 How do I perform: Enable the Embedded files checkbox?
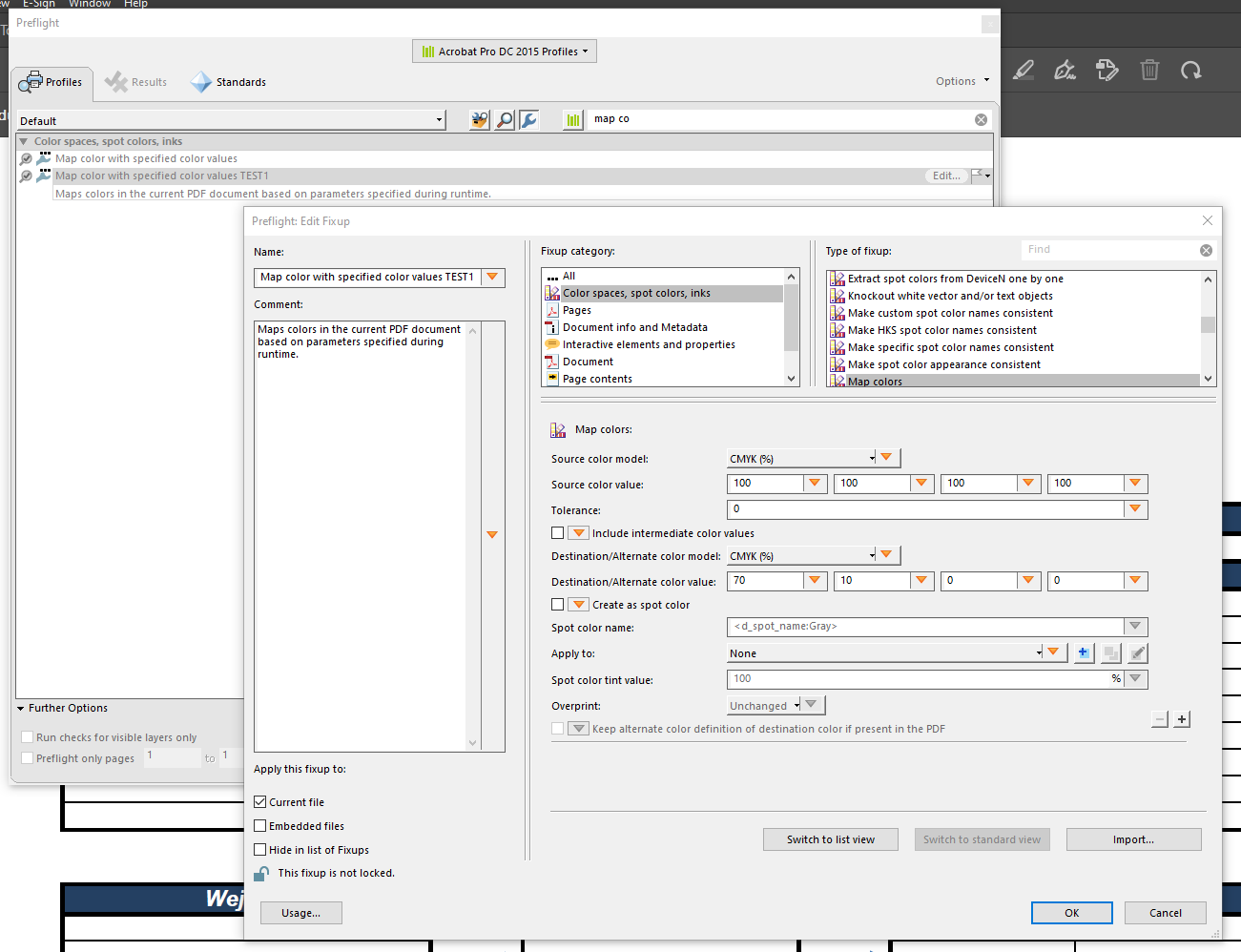click(x=260, y=826)
